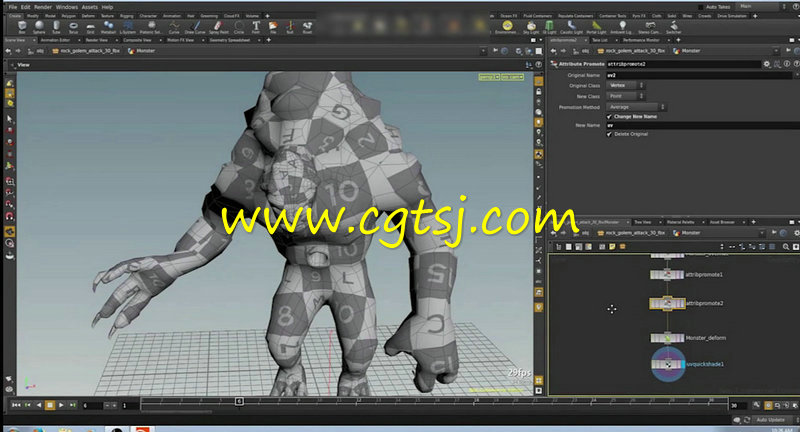Viewport: 800px width, 432px height.
Task: Expand viewport path history dropdown arrow
Action: [483, 51]
